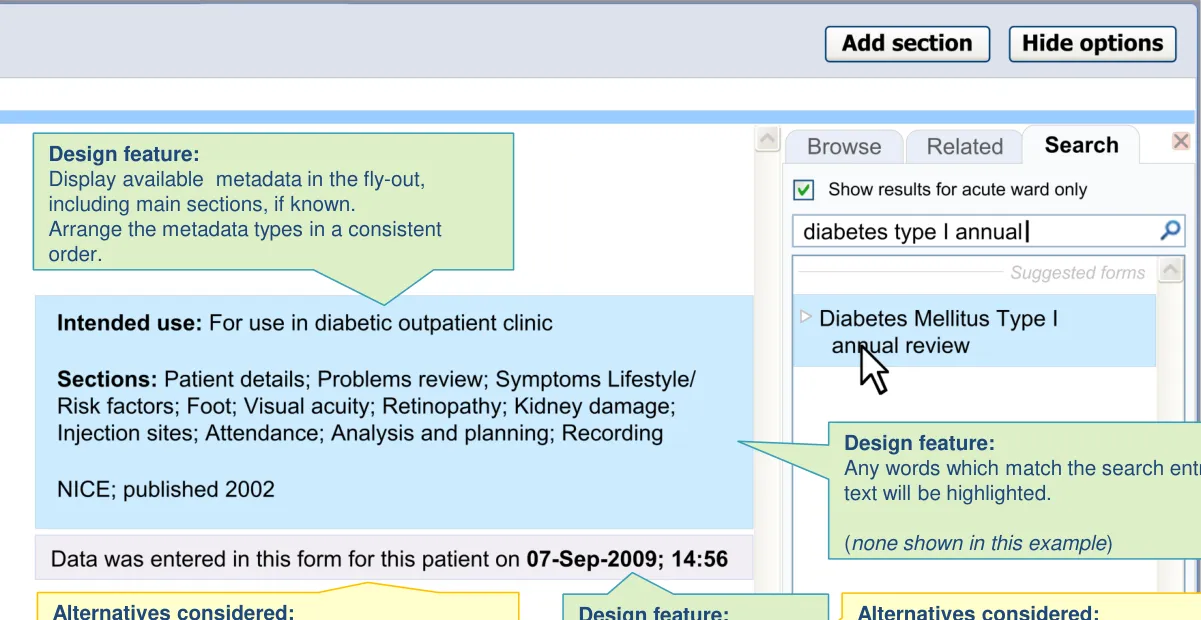Click the Sections metadata list in fly-out
Image resolution: width=1201 pixels, height=620 pixels.
click(x=375, y=406)
